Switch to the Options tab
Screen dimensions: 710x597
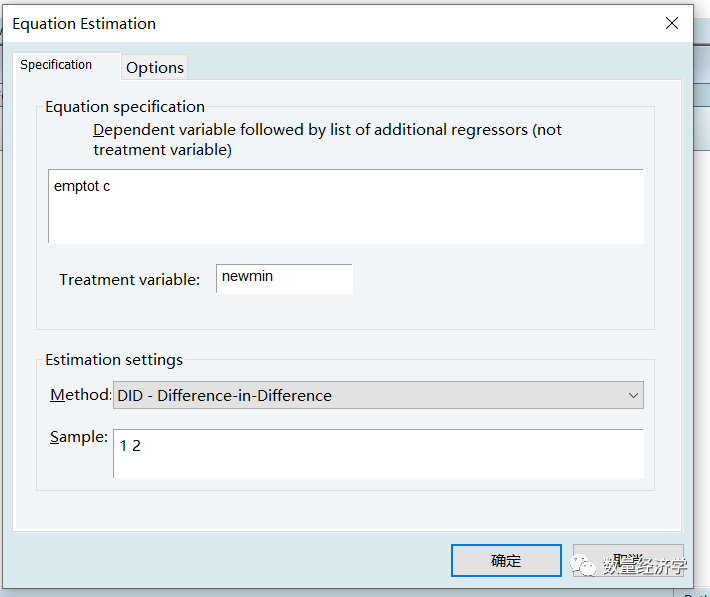tap(155, 67)
